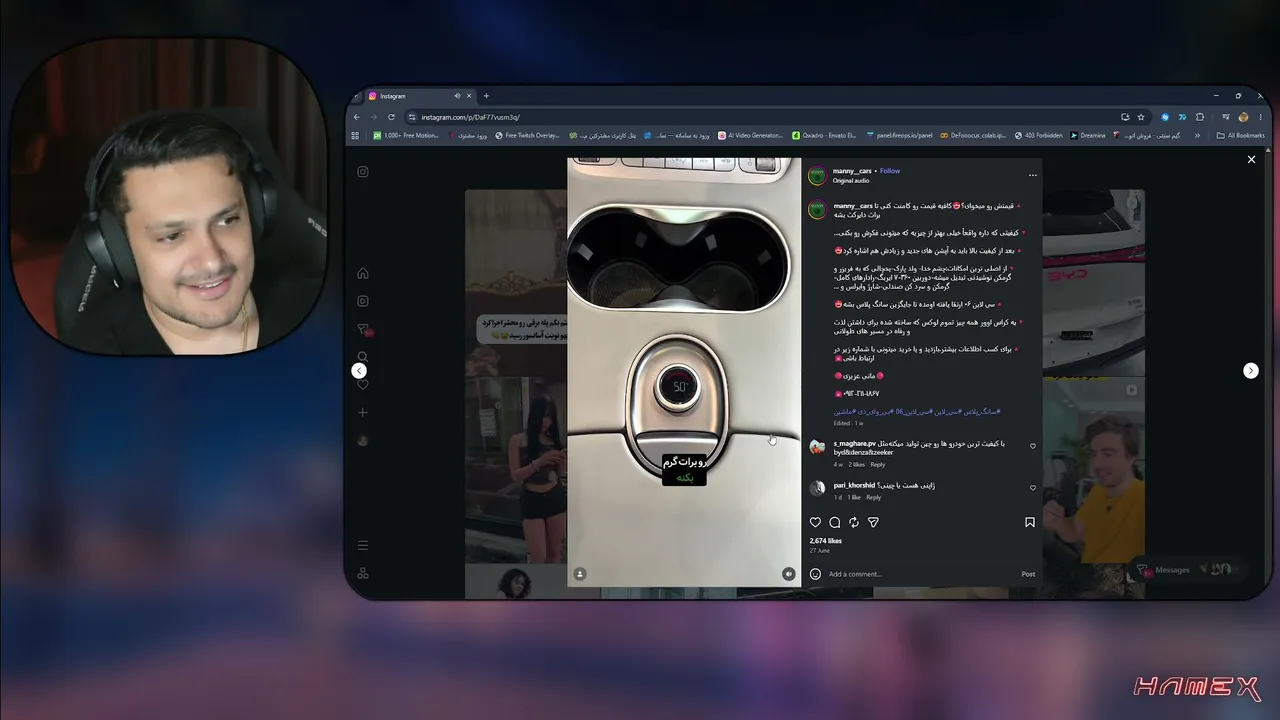
Task: Close the post overlay with the X
Action: 1251,159
